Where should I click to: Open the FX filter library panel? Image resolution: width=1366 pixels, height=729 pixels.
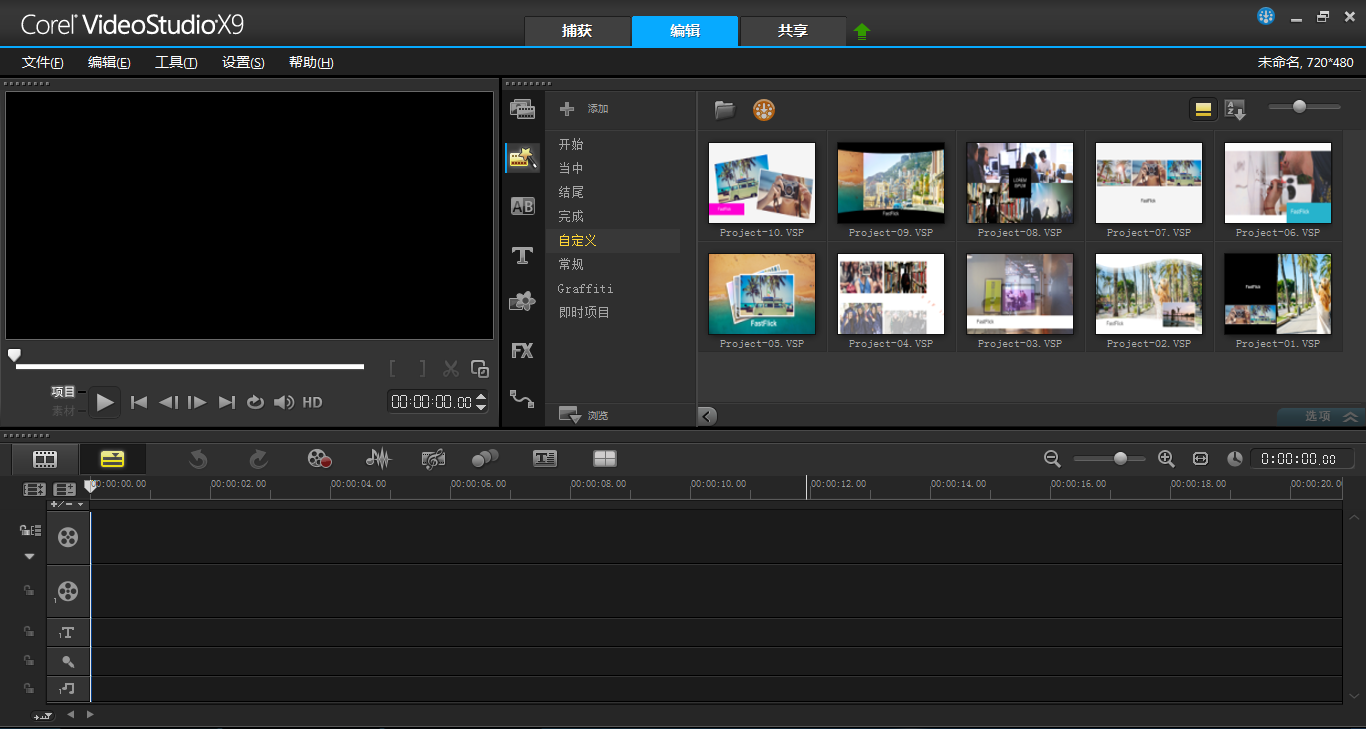click(x=522, y=351)
